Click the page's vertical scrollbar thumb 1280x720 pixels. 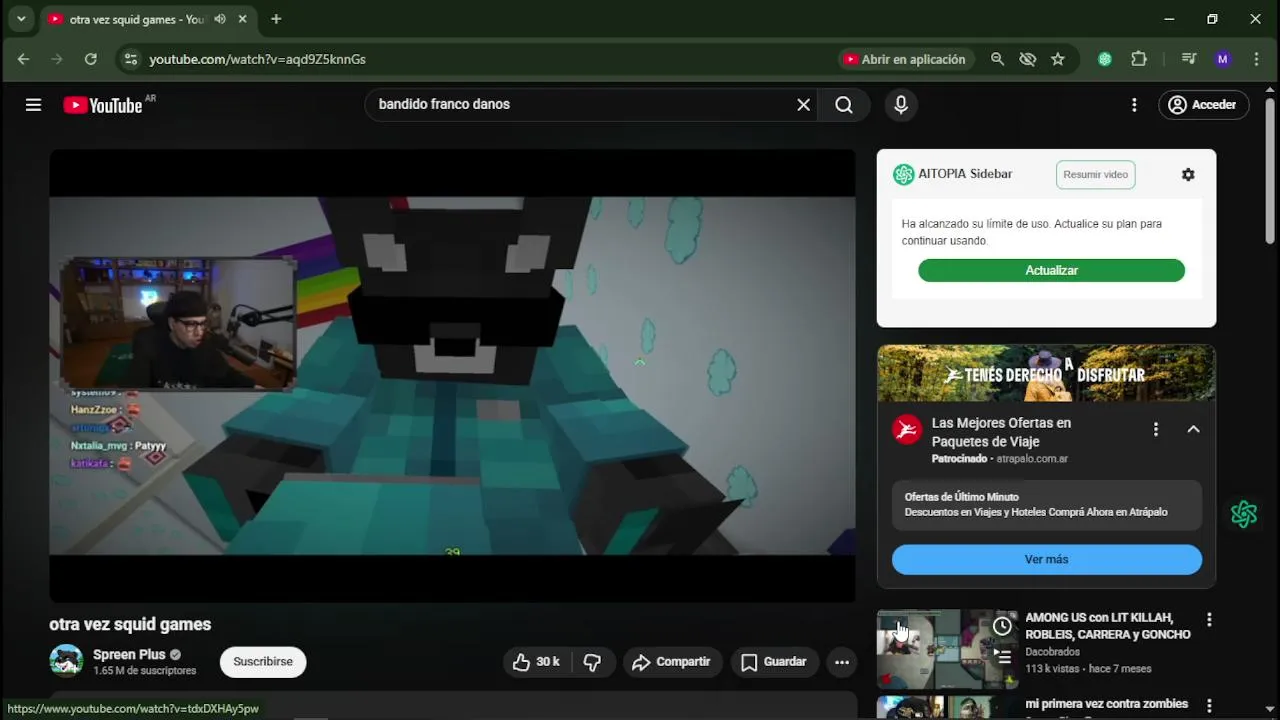click(1270, 170)
